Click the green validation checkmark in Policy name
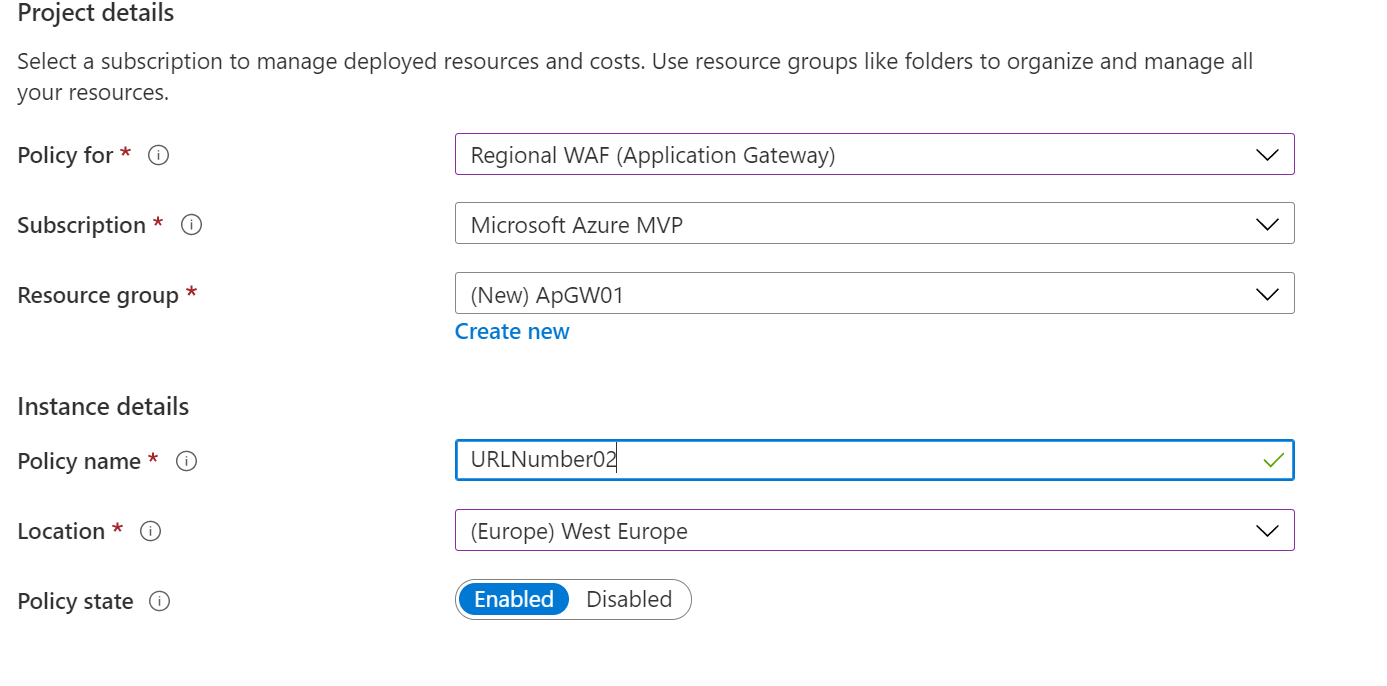 1273,461
